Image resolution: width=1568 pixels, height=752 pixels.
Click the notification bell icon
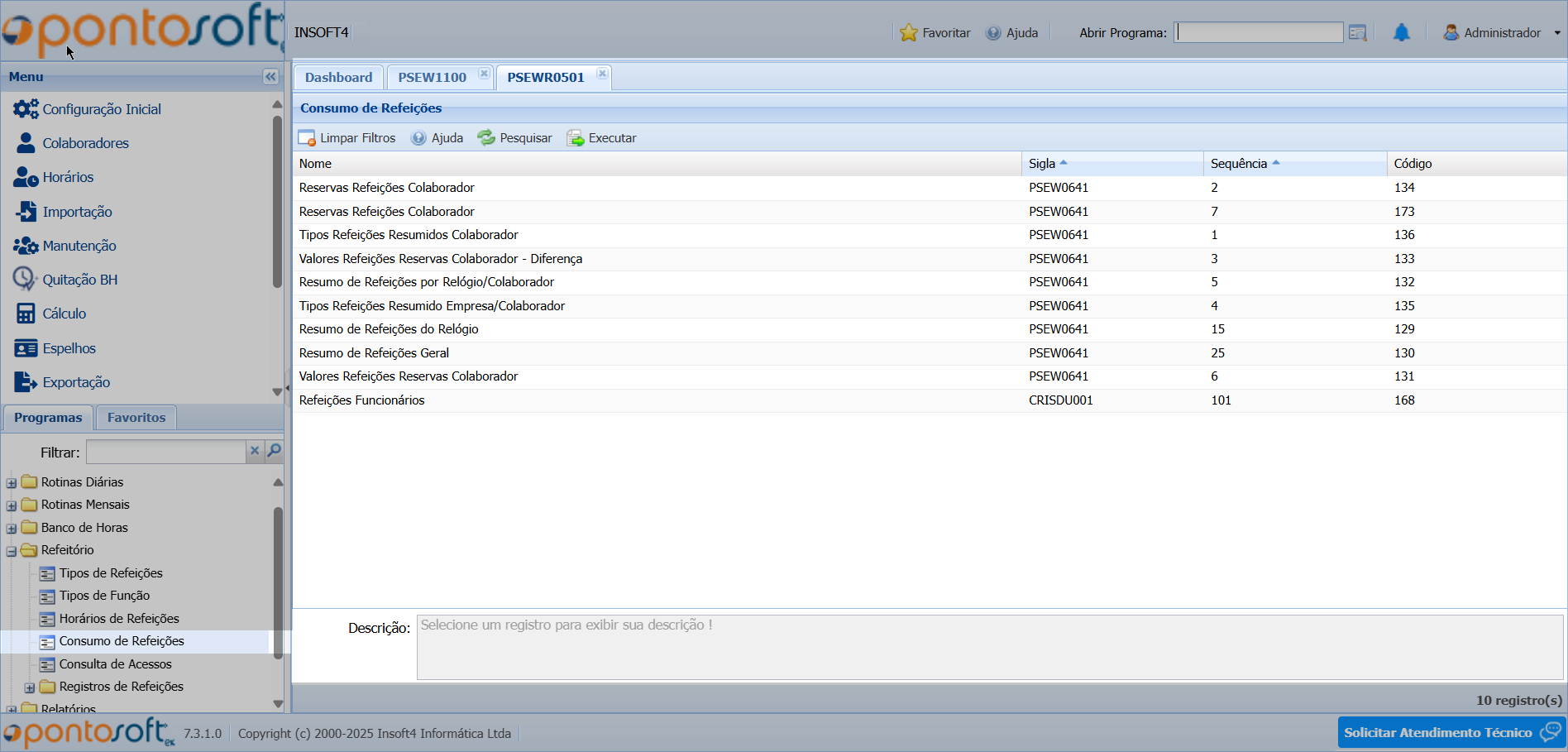1401,33
